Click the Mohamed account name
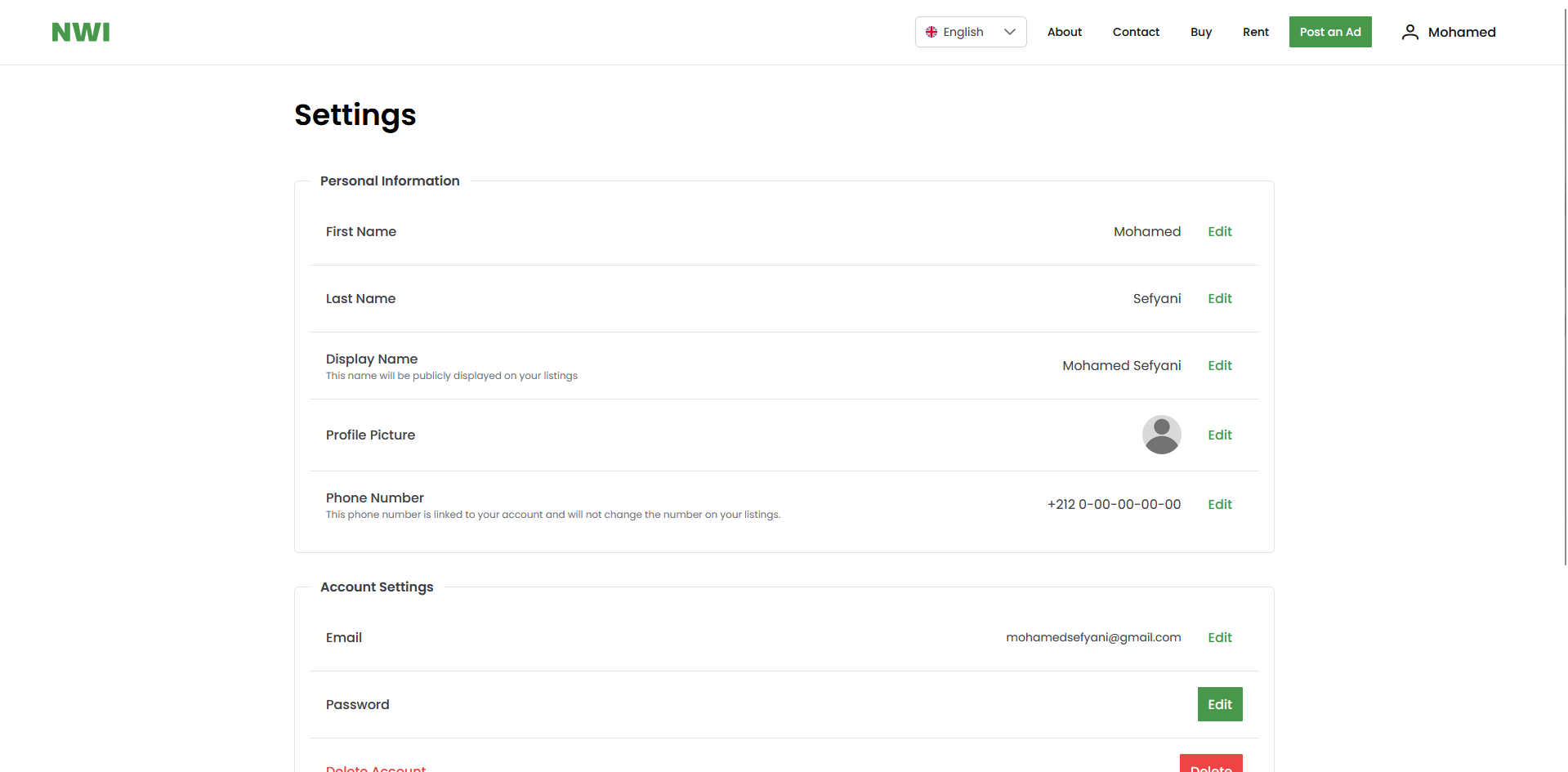The image size is (1568, 772). coord(1462,32)
